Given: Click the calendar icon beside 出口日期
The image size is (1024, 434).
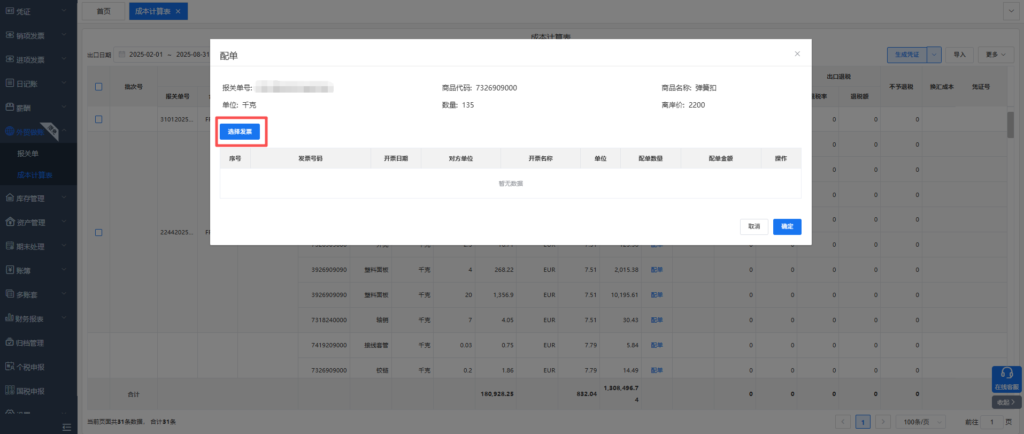Looking at the screenshot, I should tap(122, 54).
